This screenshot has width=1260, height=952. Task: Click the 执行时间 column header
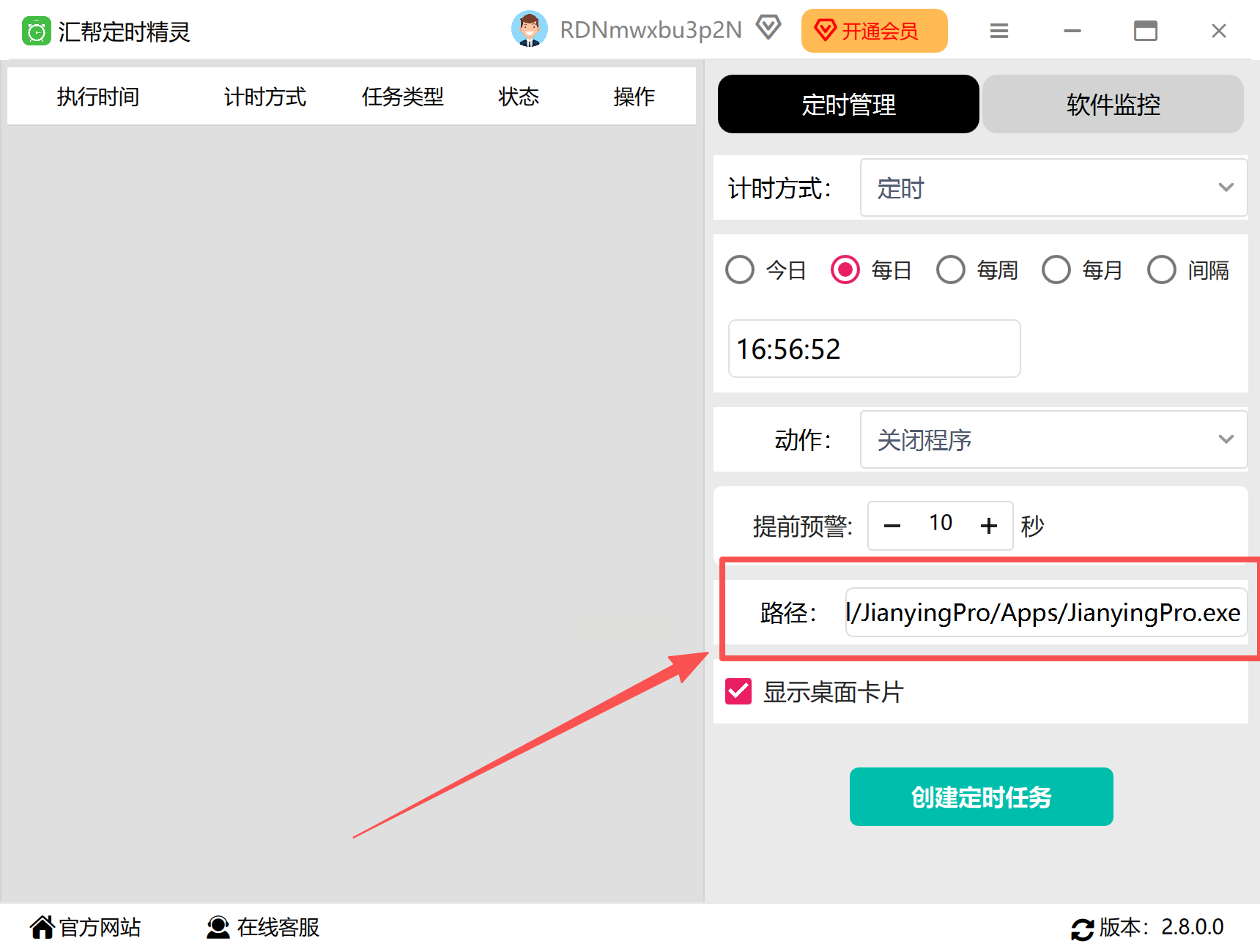98,97
